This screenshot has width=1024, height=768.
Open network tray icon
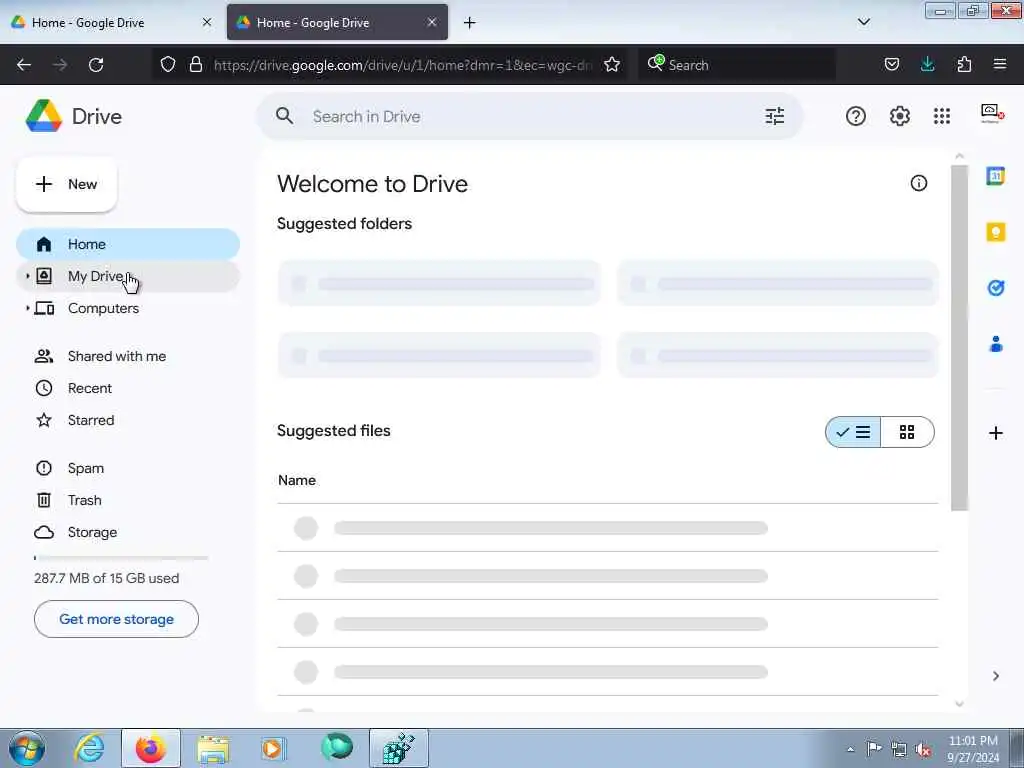pos(899,750)
